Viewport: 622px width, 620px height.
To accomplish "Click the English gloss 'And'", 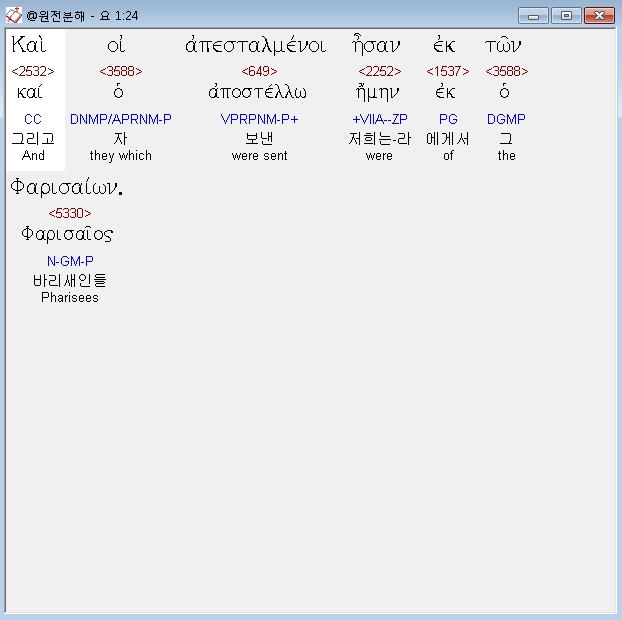I will tap(33, 155).
